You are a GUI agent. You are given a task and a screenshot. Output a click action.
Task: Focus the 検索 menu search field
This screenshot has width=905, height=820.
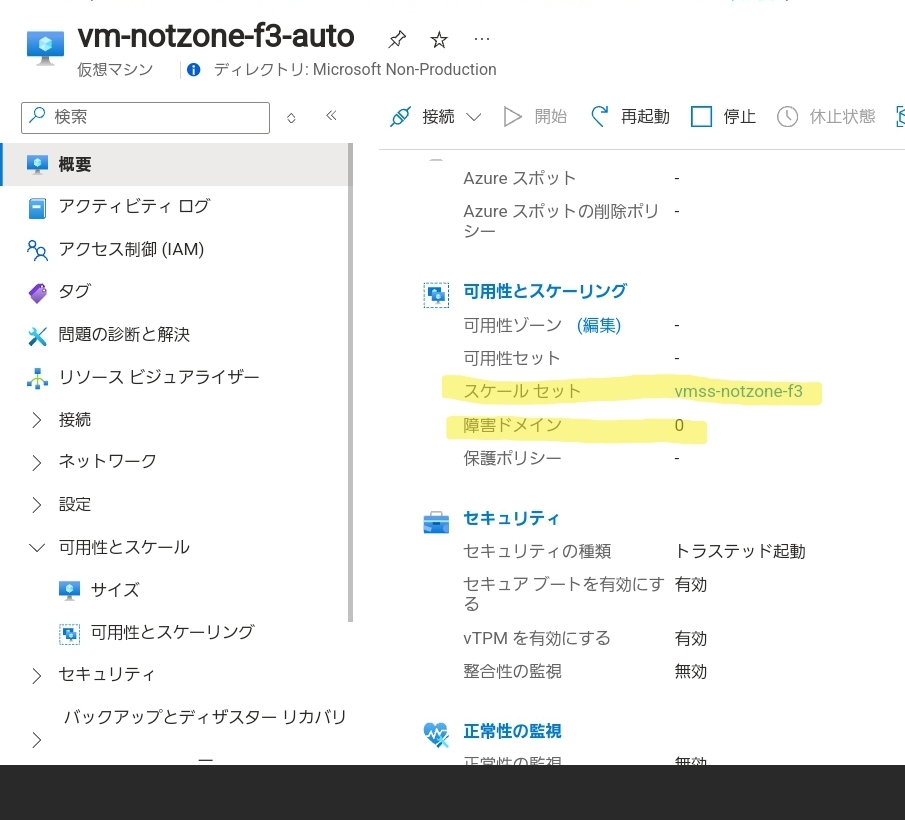pos(145,118)
